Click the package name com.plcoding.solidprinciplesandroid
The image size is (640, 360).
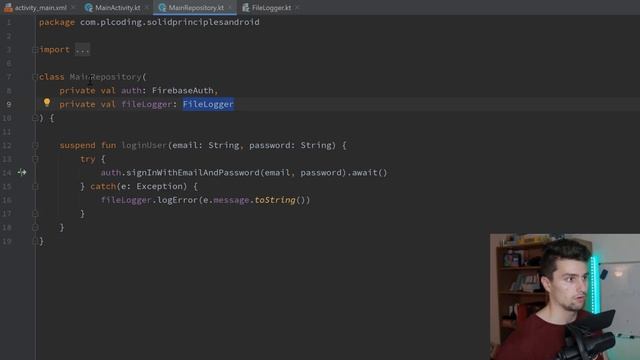pos(170,22)
